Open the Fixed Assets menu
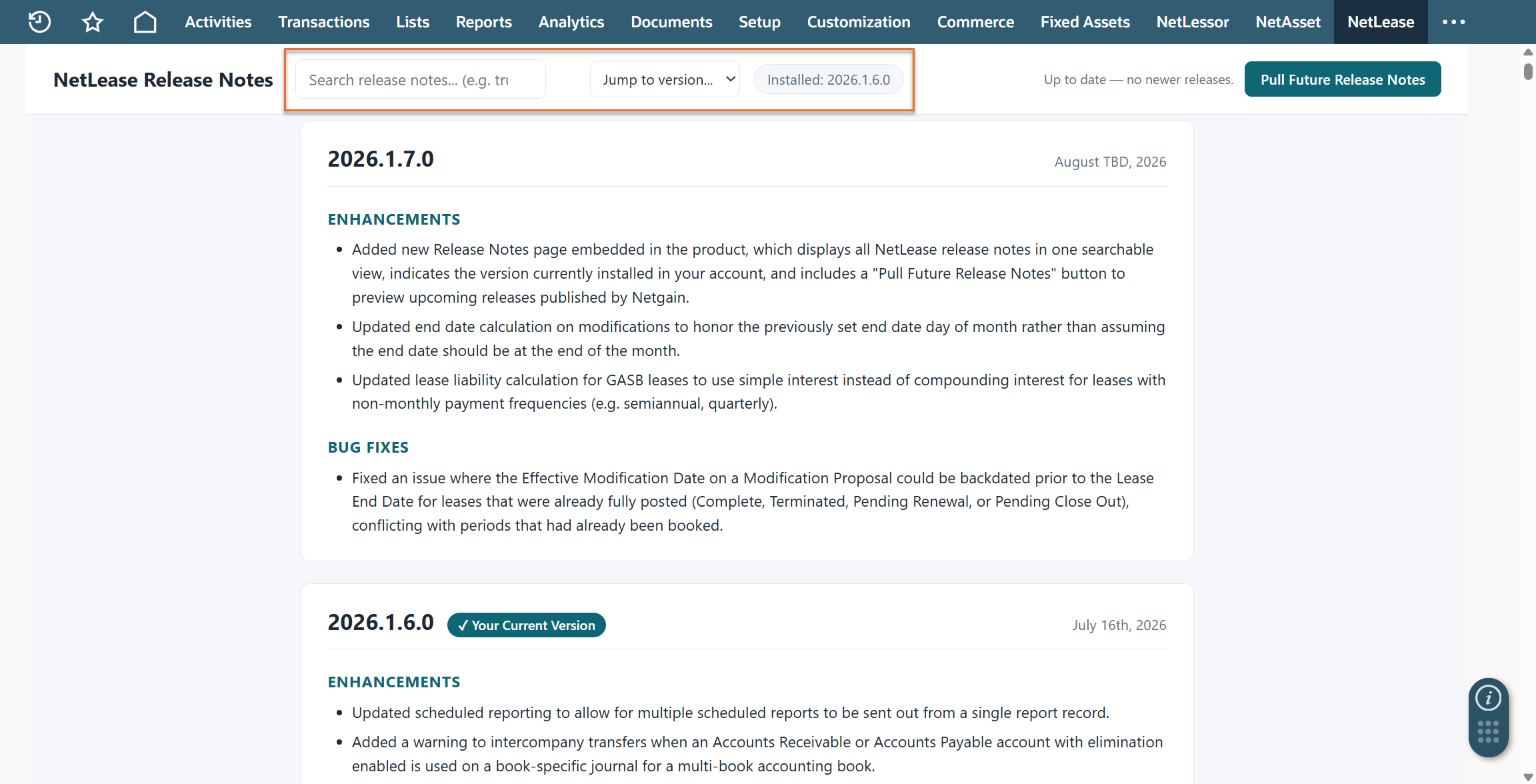This screenshot has height=784, width=1536. tap(1085, 22)
